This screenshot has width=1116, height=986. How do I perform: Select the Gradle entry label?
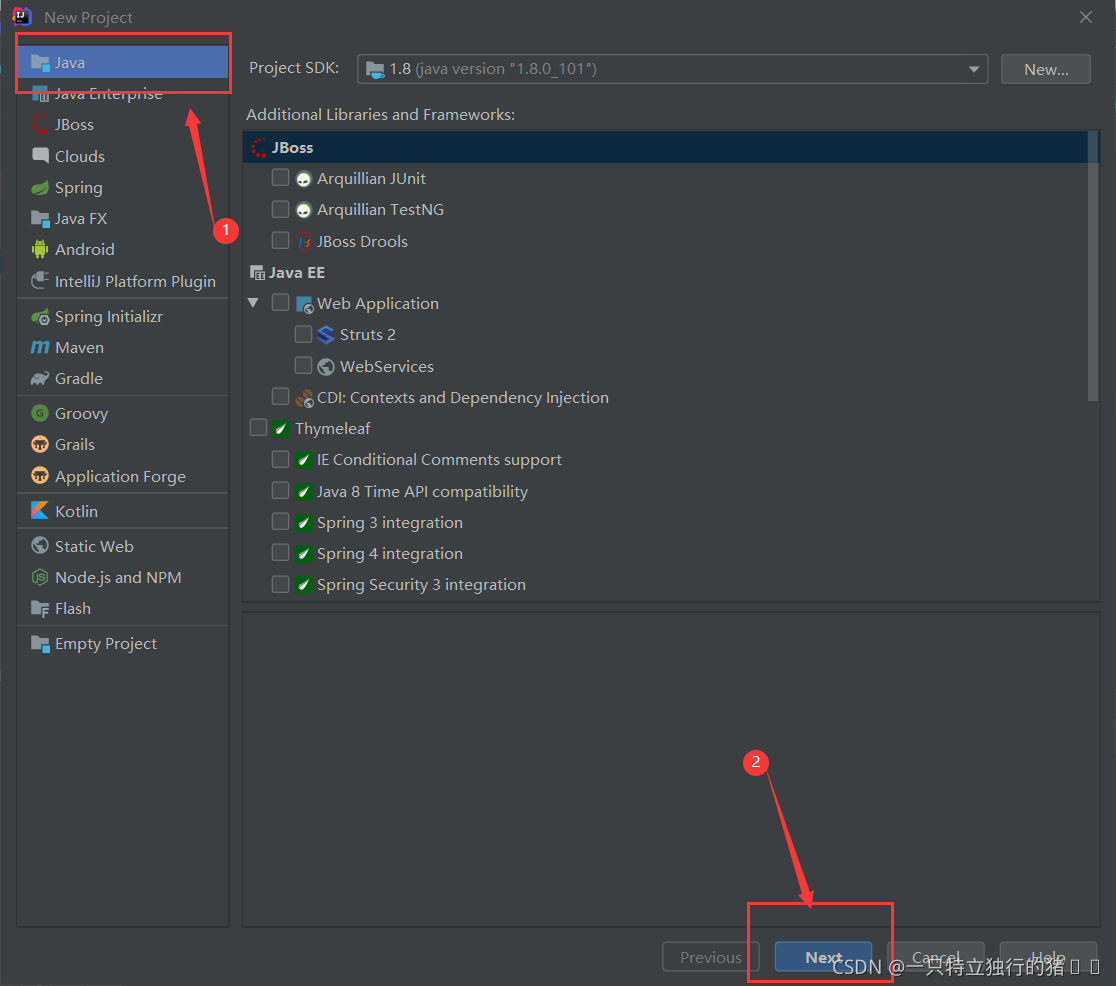79,379
